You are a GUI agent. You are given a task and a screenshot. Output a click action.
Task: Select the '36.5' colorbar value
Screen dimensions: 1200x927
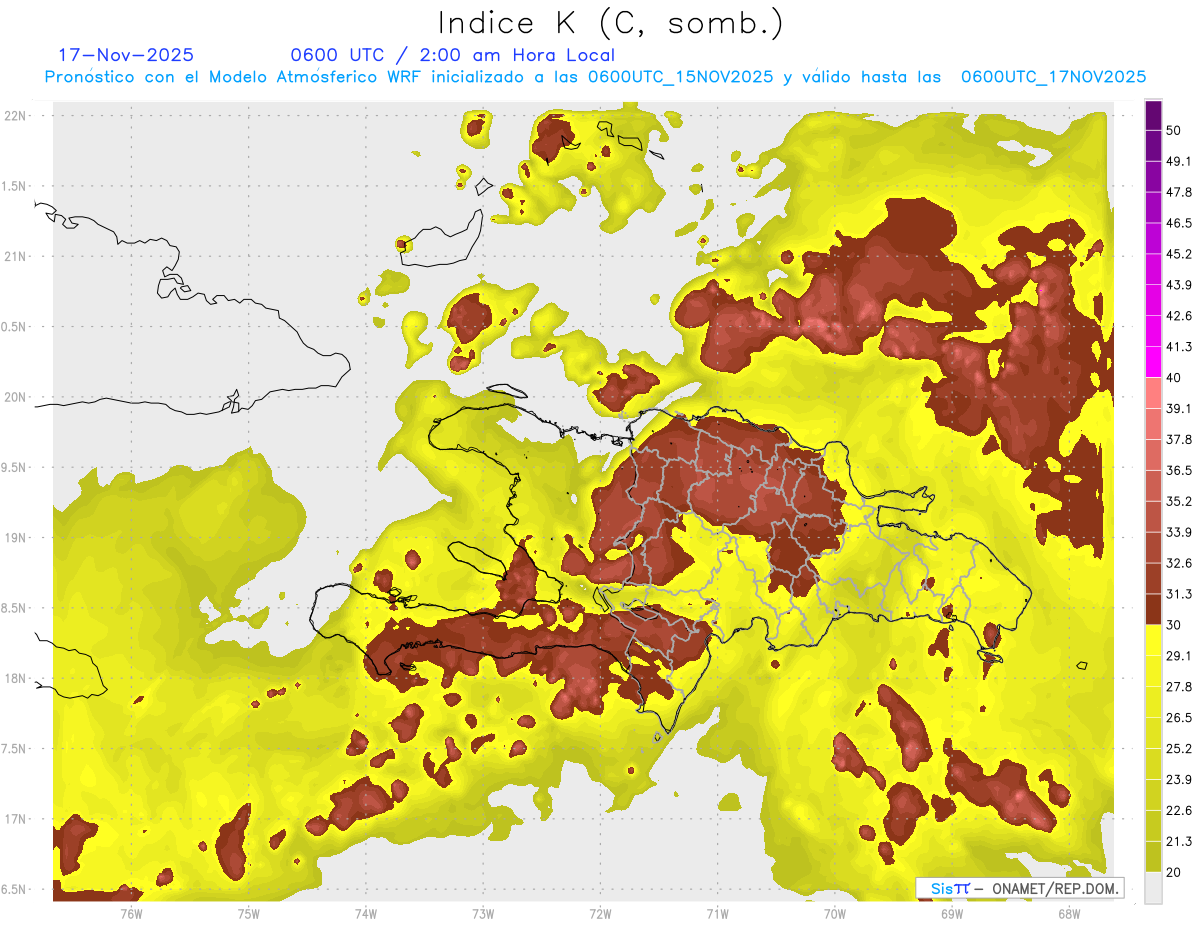(1179, 471)
